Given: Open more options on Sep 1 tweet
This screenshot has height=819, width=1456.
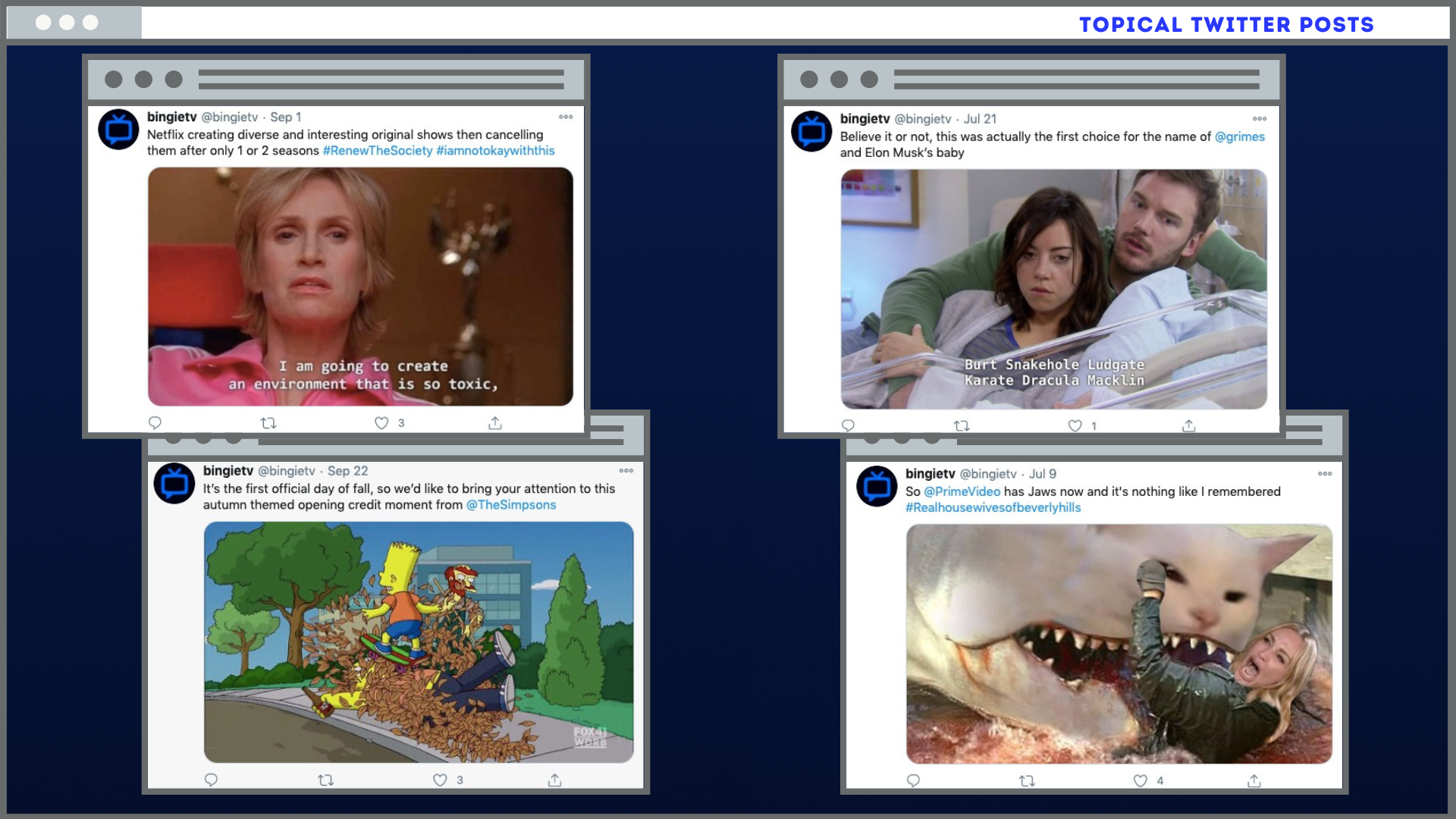Looking at the screenshot, I should [x=566, y=117].
